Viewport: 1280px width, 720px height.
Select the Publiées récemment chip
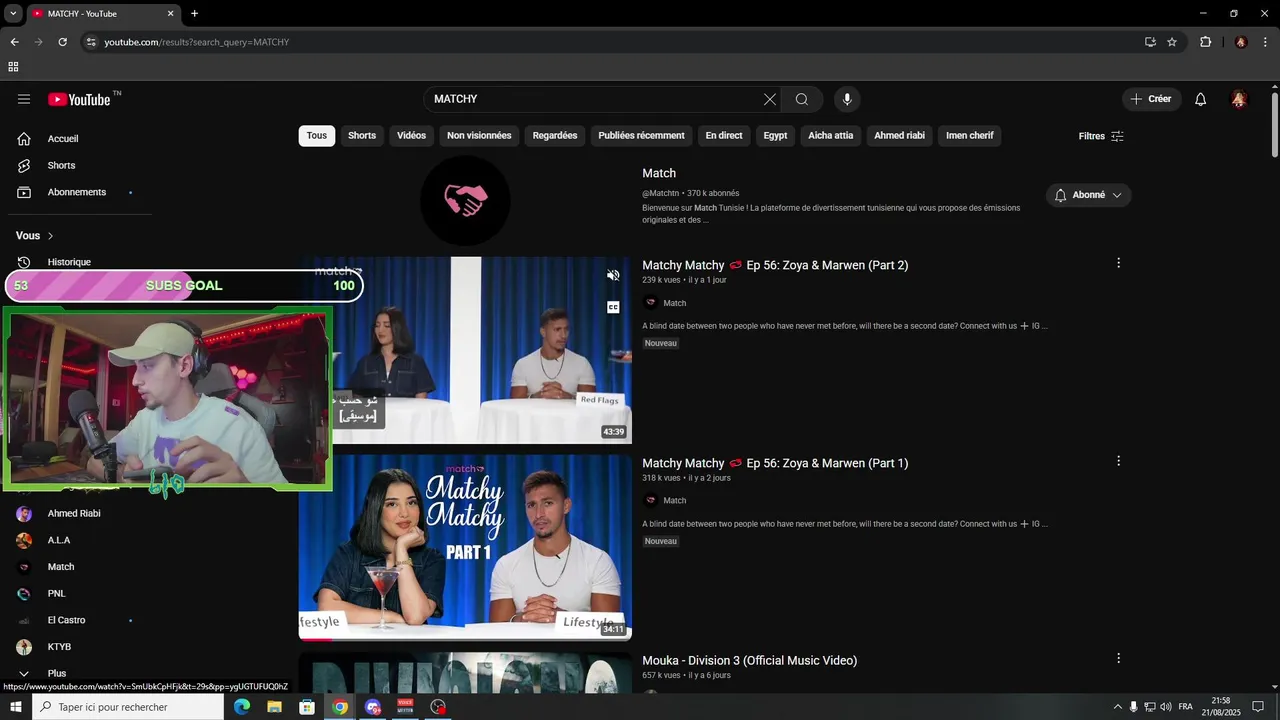641,136
